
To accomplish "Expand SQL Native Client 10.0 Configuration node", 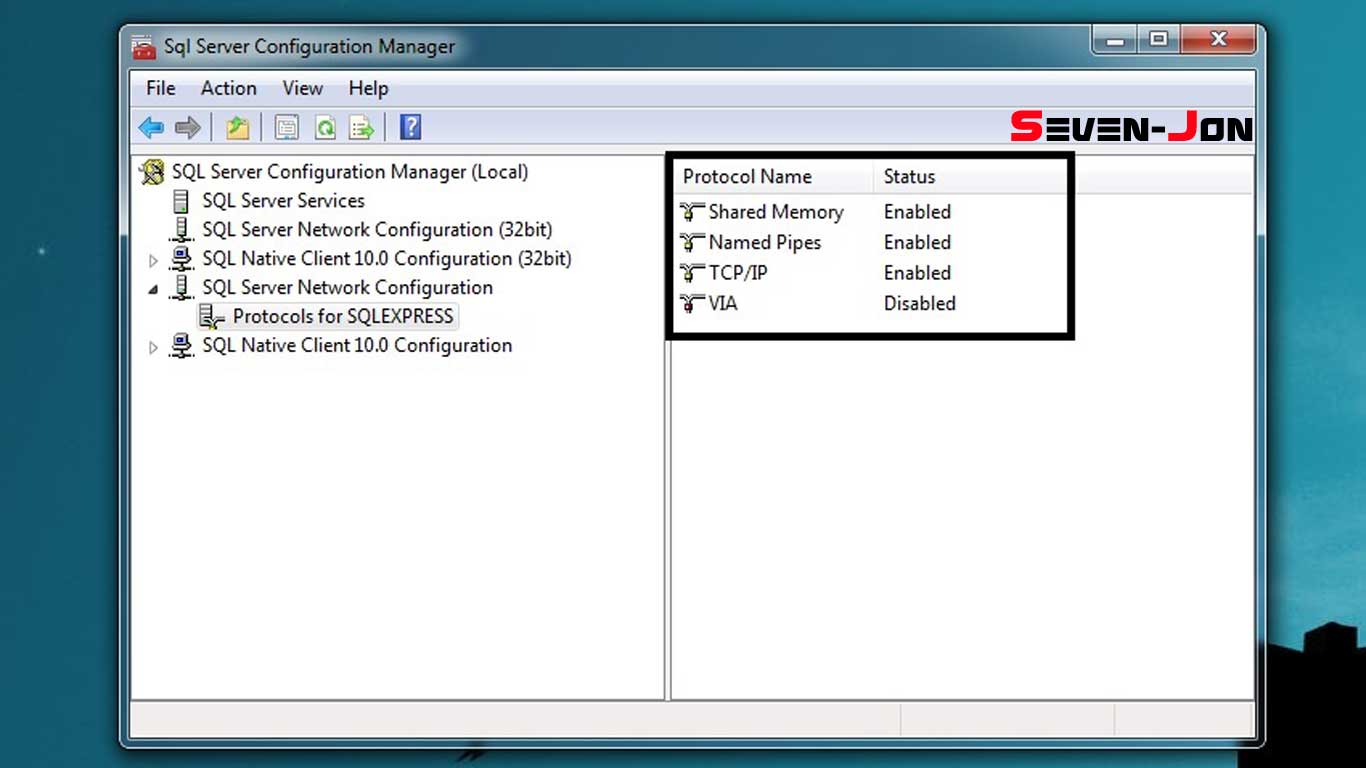I will coord(153,347).
